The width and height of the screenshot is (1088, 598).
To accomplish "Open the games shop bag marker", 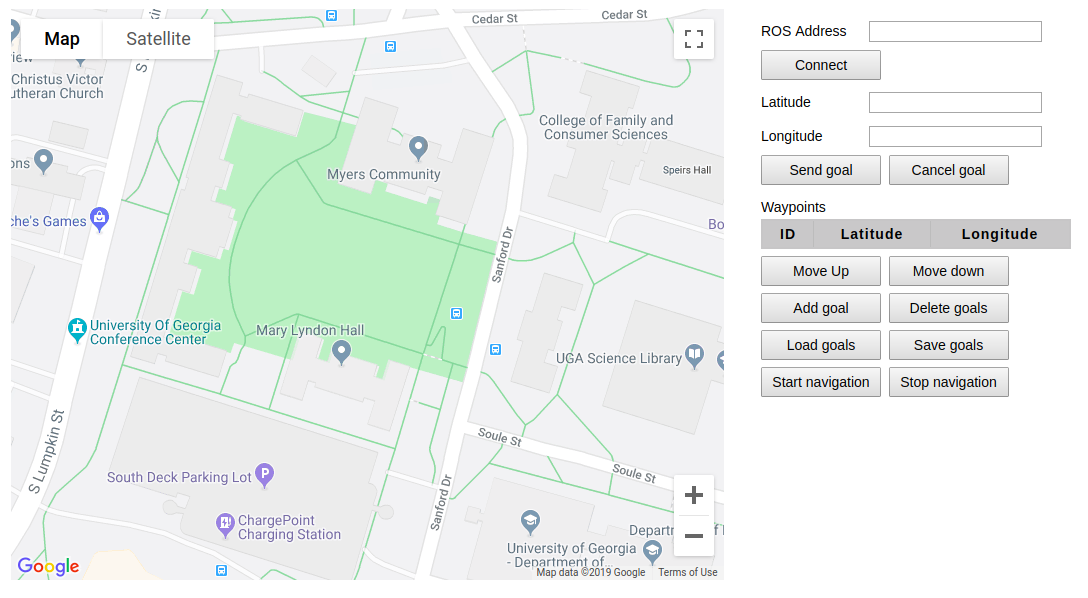I will pyautogui.click(x=99, y=220).
